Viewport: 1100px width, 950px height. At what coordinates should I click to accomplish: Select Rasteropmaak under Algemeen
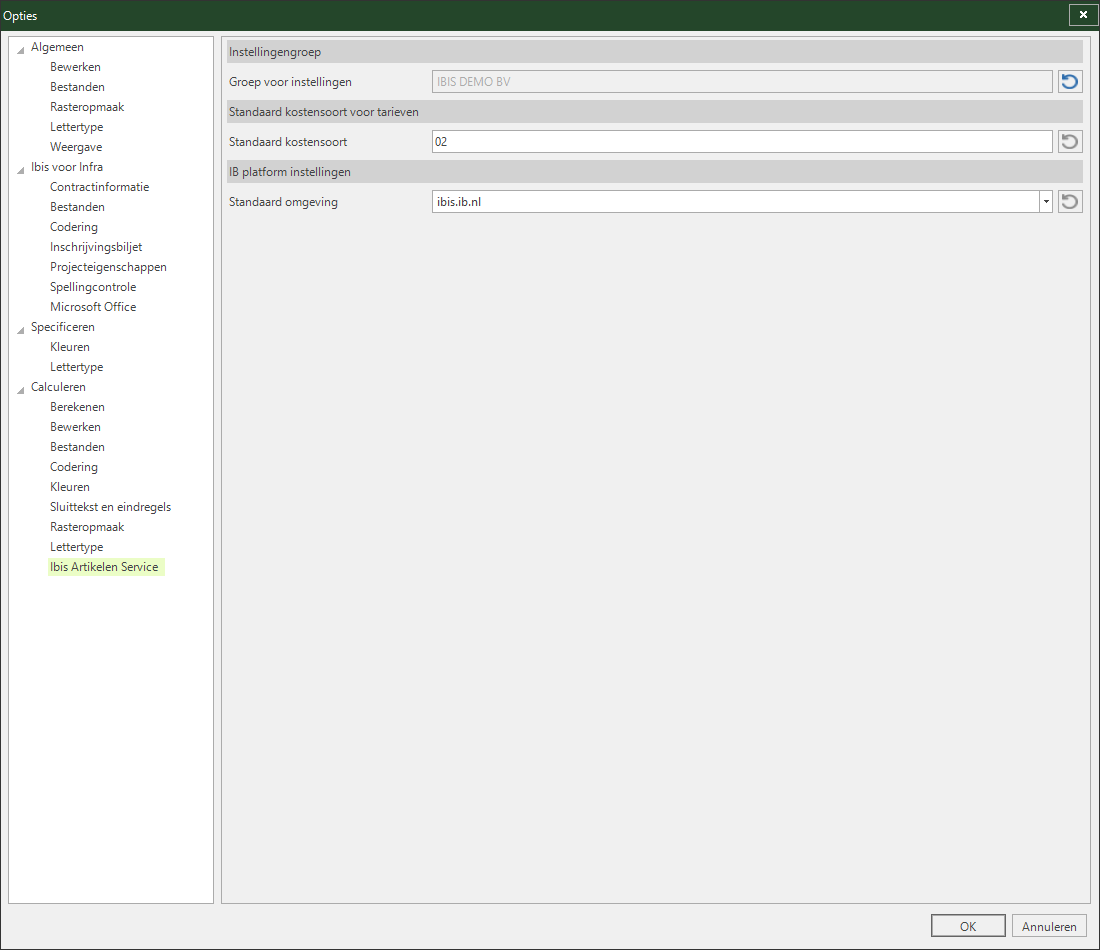point(87,107)
